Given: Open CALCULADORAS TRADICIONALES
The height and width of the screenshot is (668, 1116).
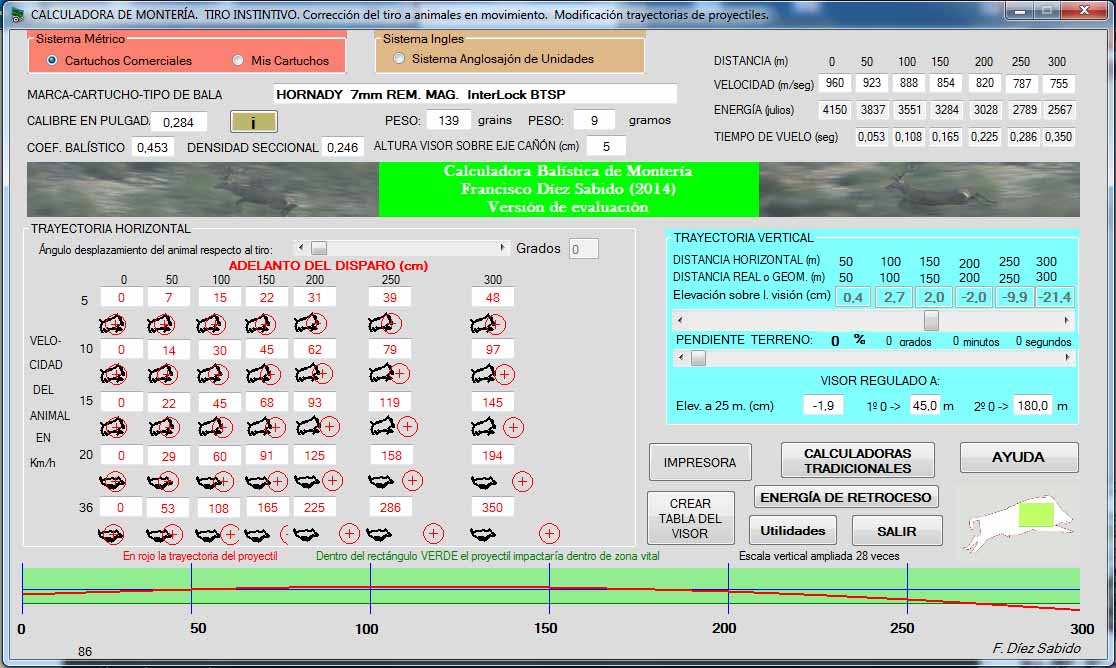Looking at the screenshot, I should 857,461.
